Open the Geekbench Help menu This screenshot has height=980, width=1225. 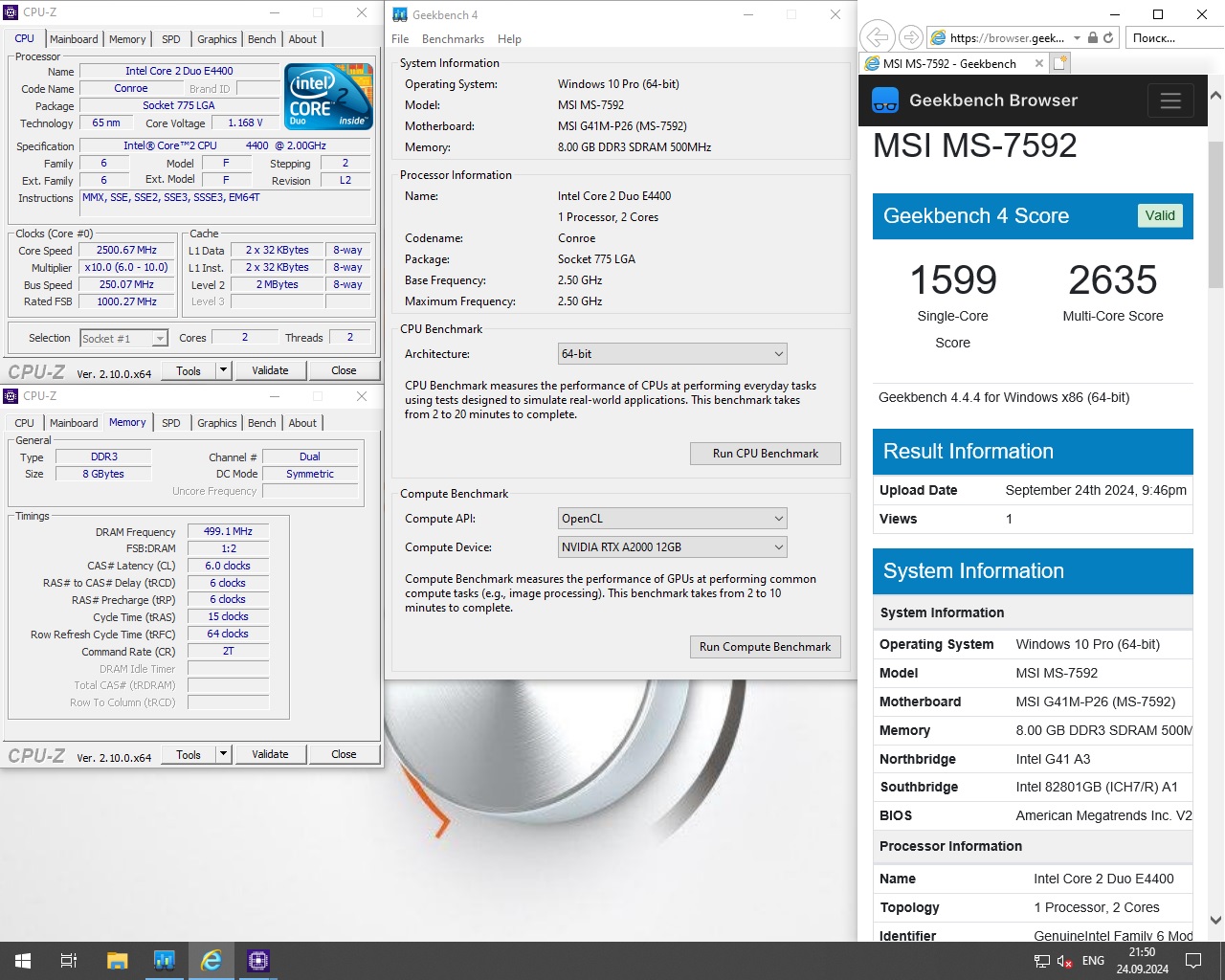click(x=509, y=39)
